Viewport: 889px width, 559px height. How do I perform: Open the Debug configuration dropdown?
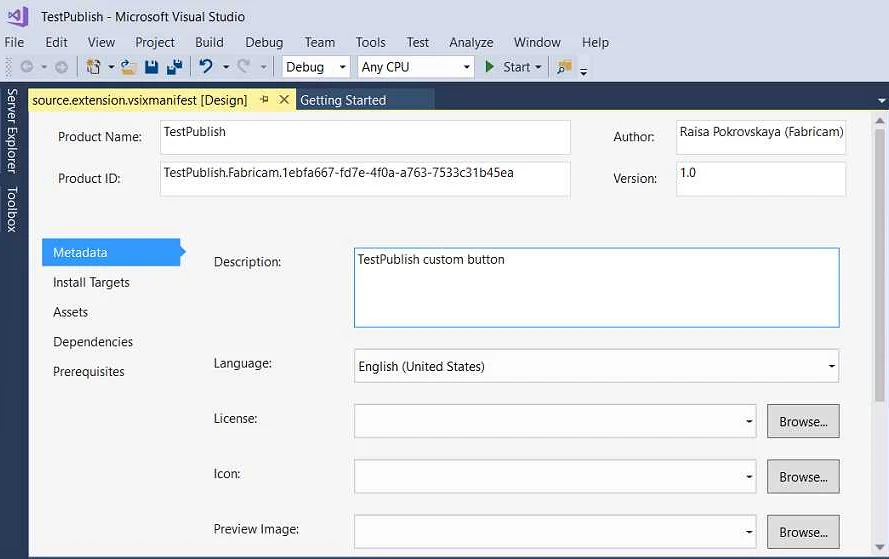(315, 67)
